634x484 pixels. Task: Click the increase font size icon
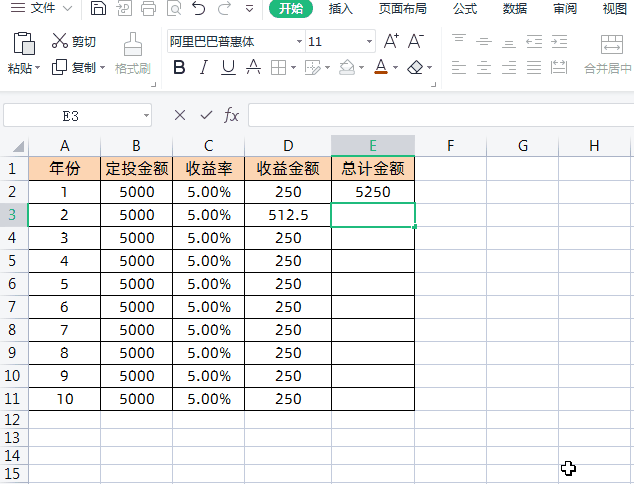tap(391, 42)
